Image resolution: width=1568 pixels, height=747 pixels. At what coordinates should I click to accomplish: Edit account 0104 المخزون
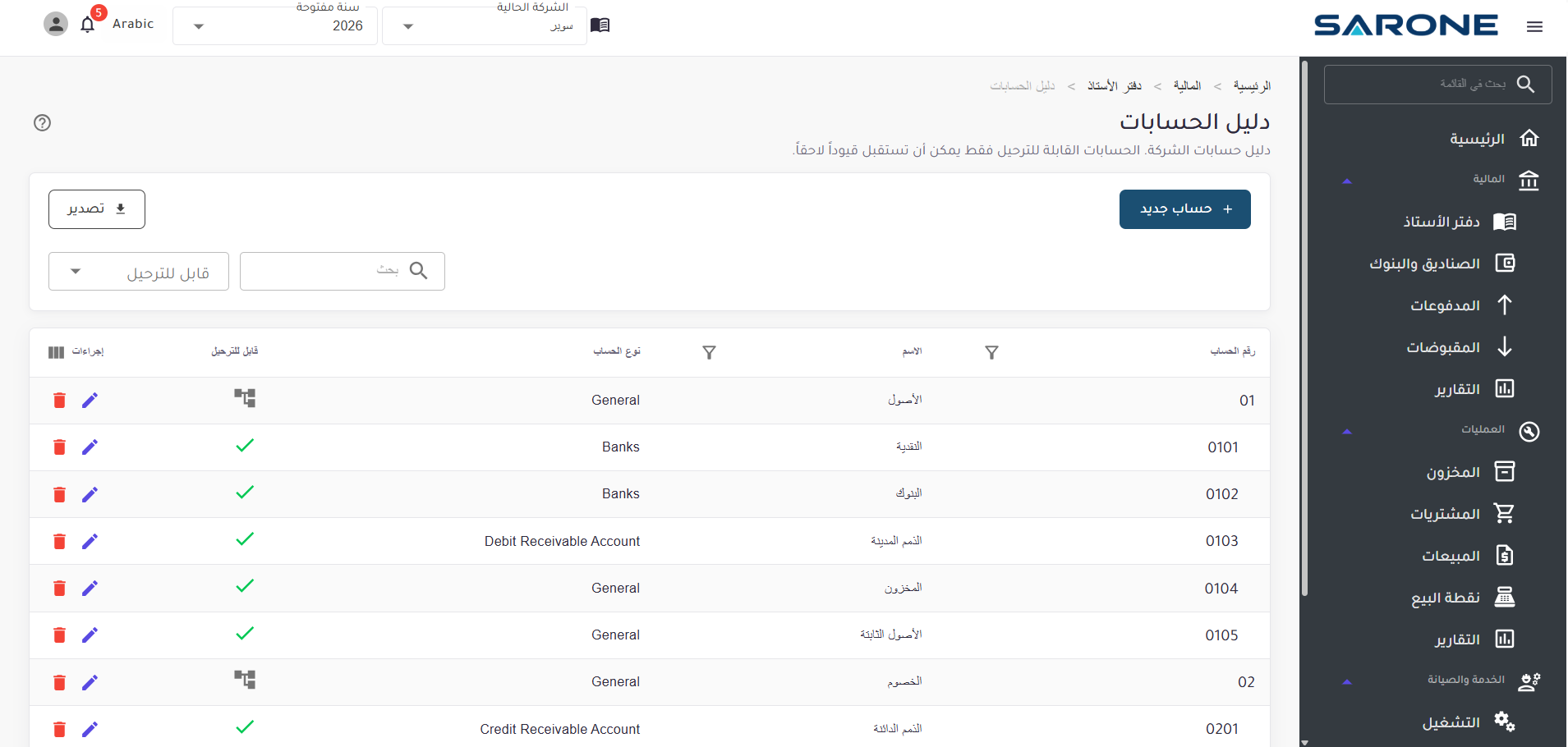point(90,588)
